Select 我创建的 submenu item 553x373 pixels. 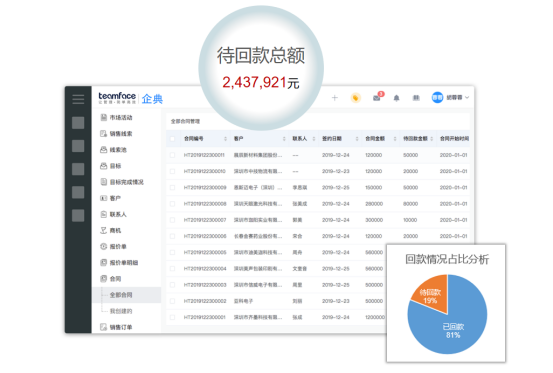(121, 311)
